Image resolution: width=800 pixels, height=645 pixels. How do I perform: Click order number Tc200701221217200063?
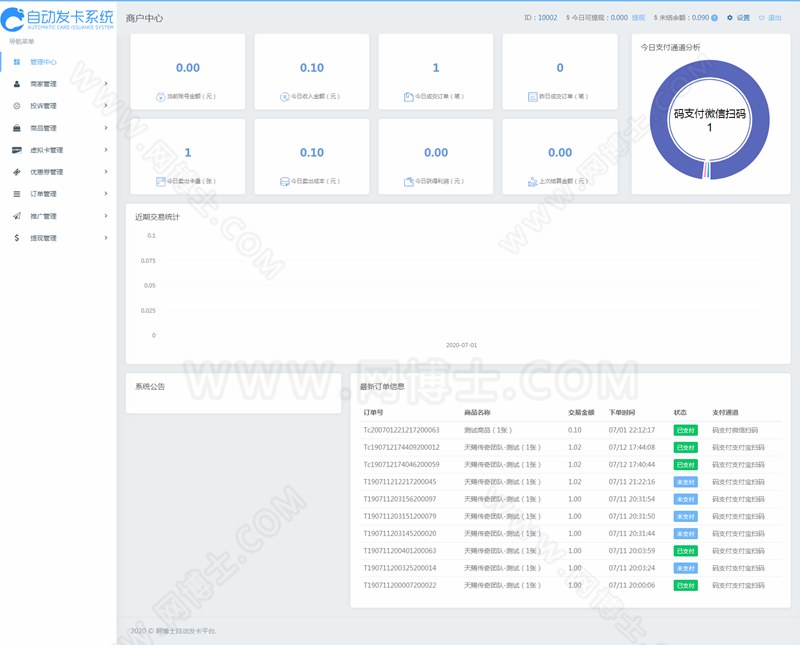pos(402,430)
